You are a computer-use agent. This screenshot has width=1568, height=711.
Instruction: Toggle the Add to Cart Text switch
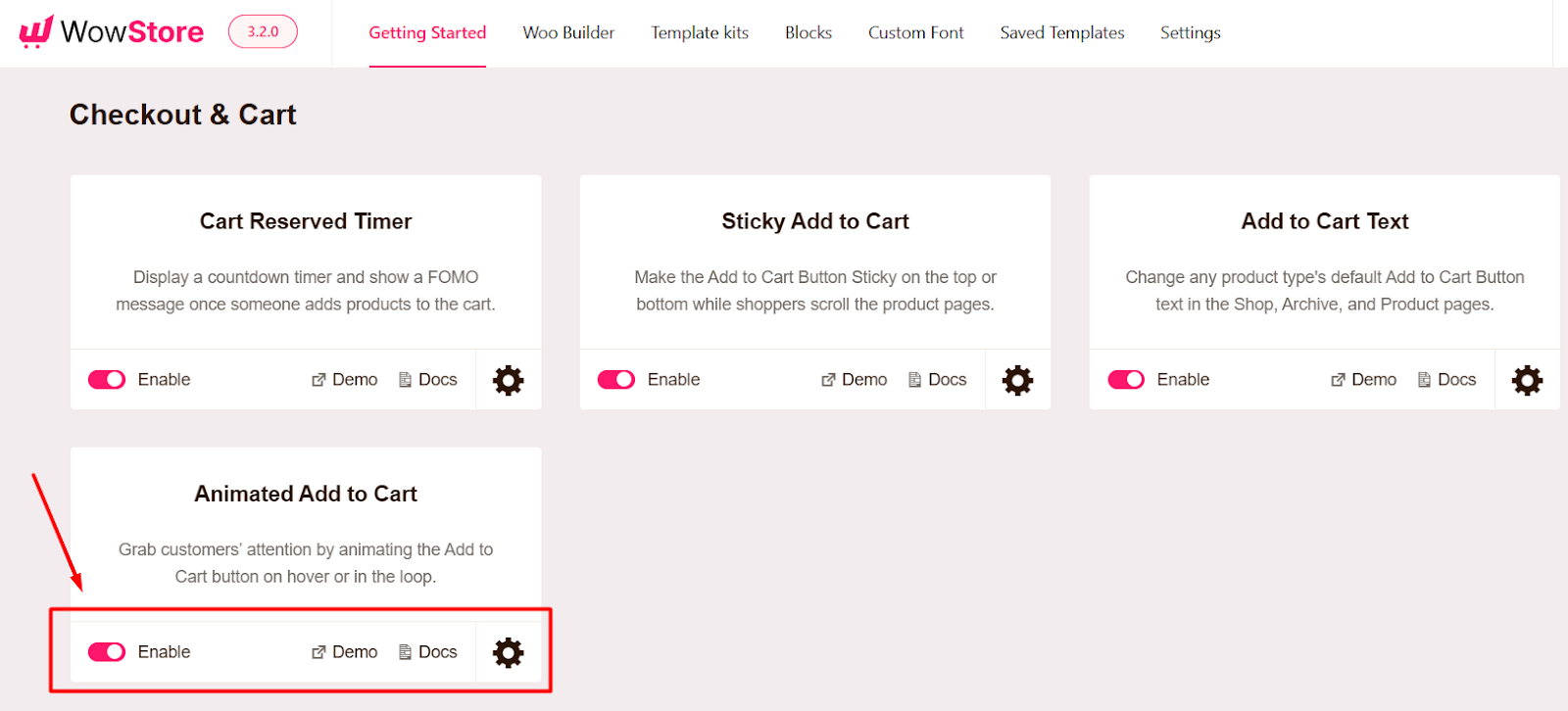point(1125,379)
